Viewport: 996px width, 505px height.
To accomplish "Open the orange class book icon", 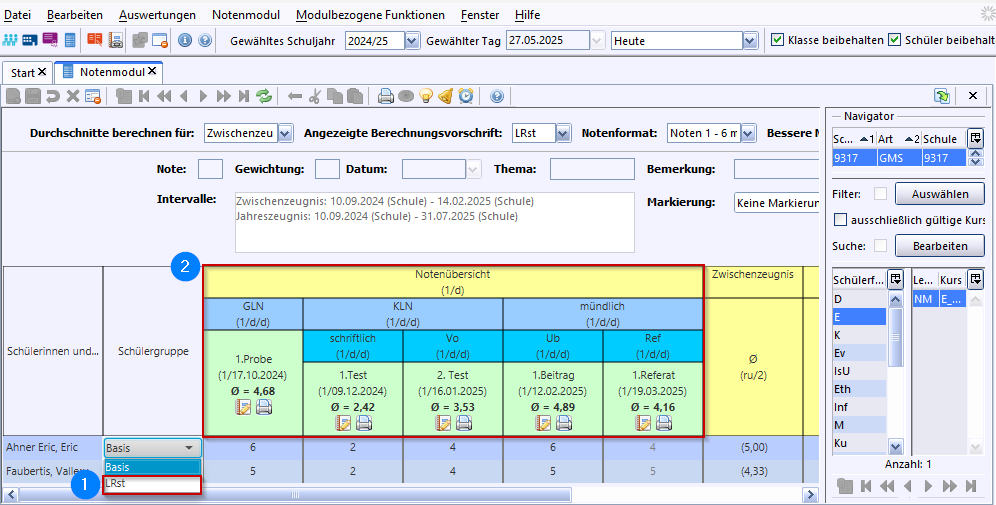I will pyautogui.click(x=95, y=40).
